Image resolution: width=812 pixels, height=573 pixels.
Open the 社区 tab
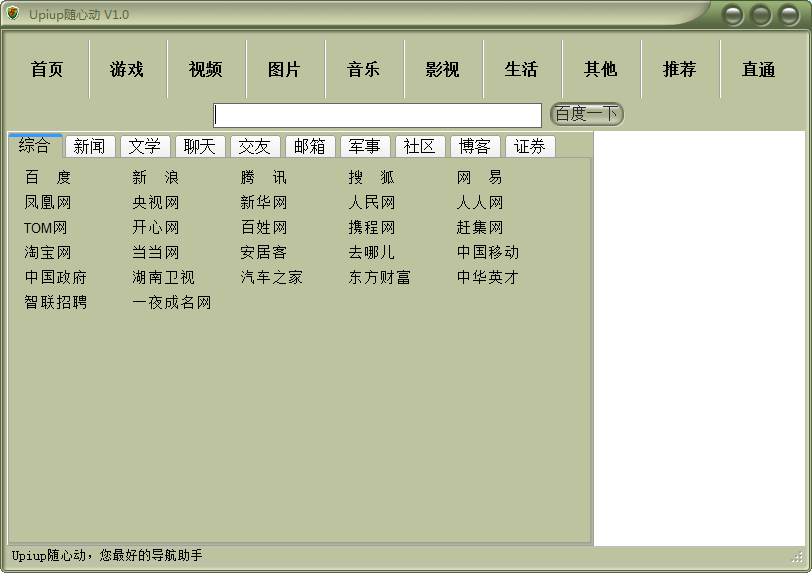tap(419, 146)
